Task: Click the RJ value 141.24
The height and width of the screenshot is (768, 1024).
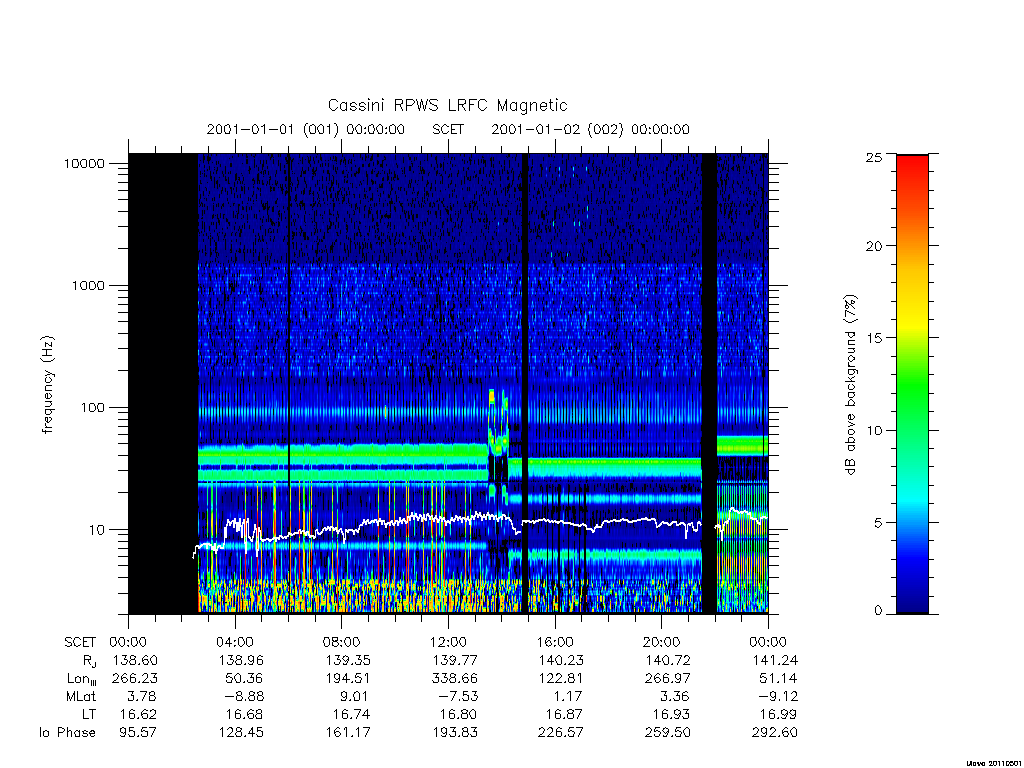Action: click(775, 660)
